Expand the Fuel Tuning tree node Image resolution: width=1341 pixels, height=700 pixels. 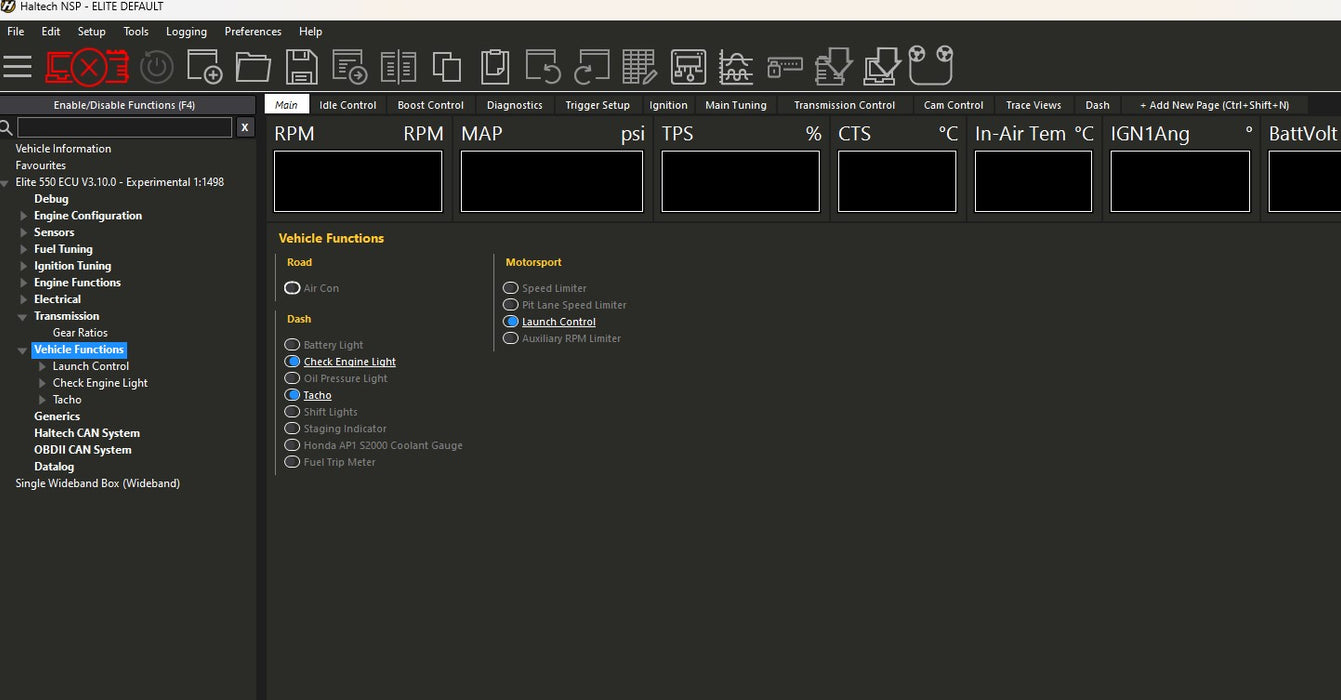coord(24,249)
